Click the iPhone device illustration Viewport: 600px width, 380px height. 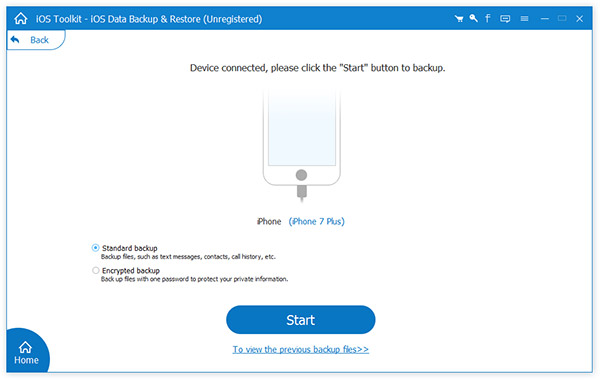pos(302,145)
